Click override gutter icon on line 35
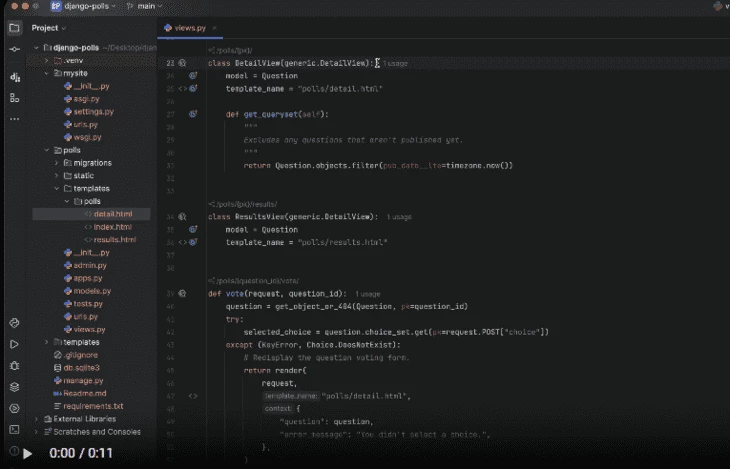Screen dimensions: 730x469 pos(193,229)
